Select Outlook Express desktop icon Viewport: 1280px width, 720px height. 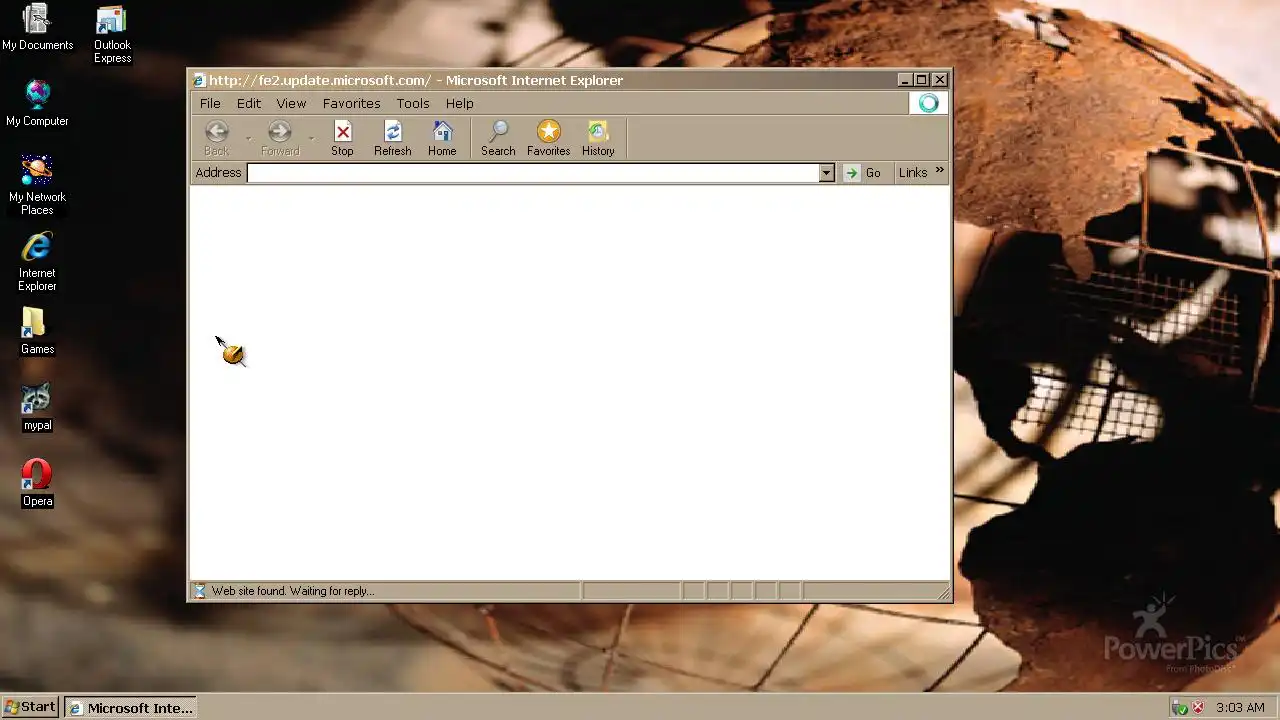coord(112,35)
